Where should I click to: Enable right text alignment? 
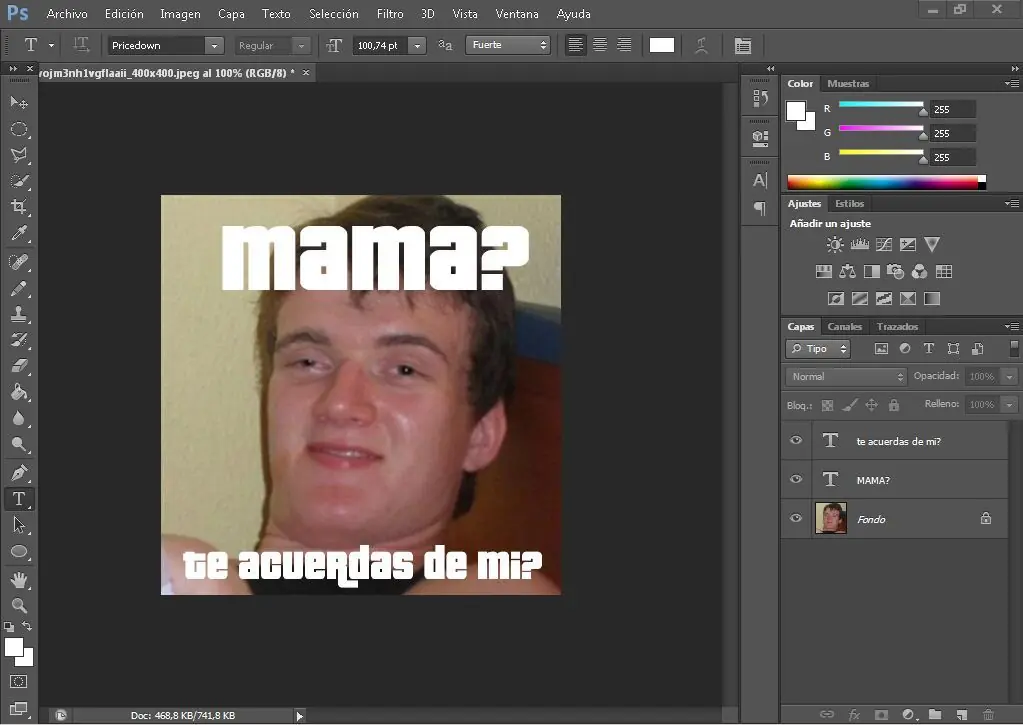click(624, 45)
